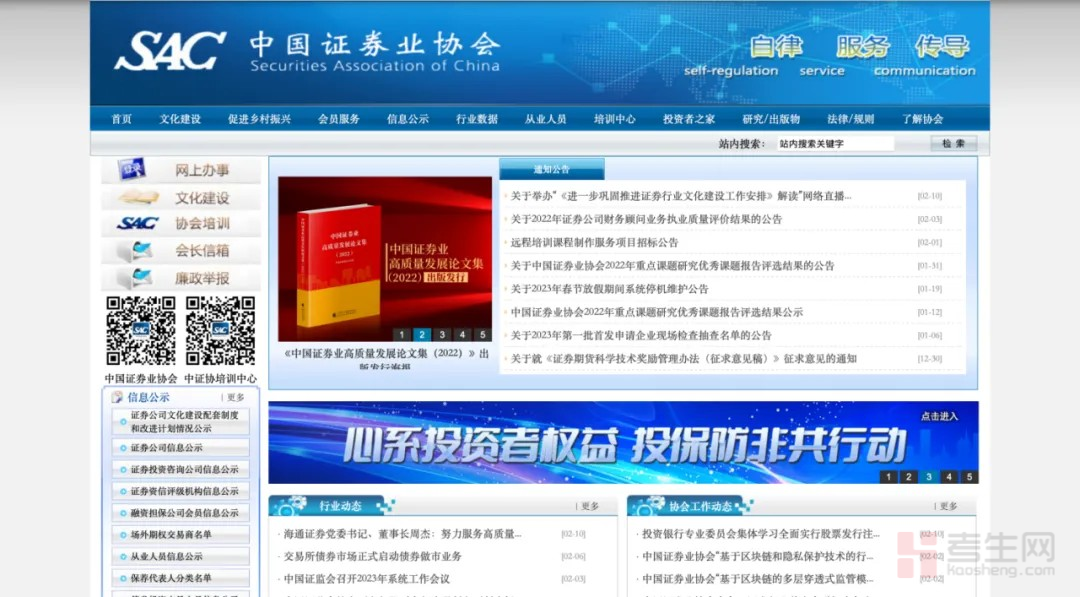Image resolution: width=1080 pixels, height=597 pixels.
Task: Click 点击进入 on investor banner
Action: pyautogui.click(x=939, y=416)
